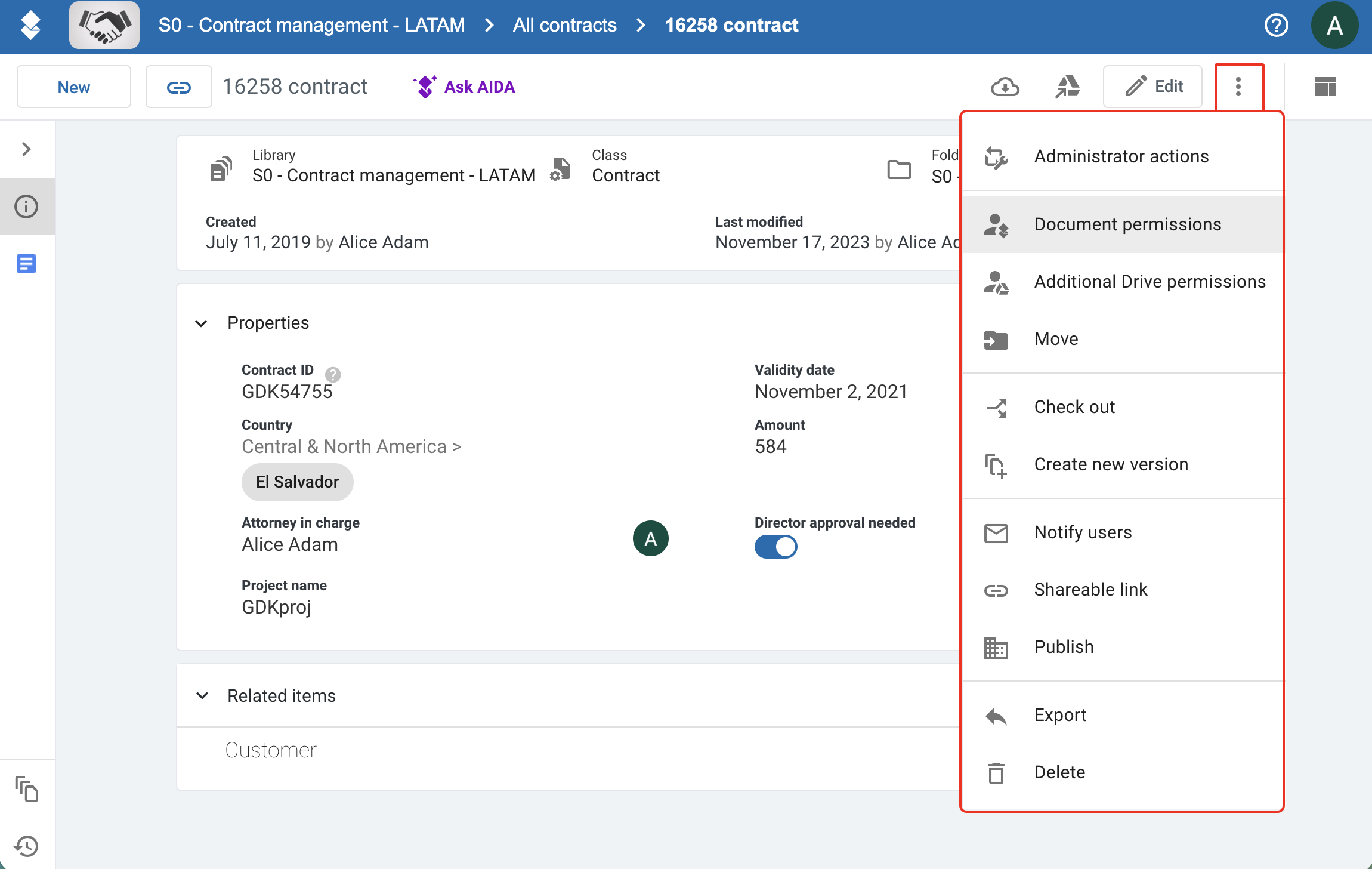1372x869 pixels.
Task: Click the 16258 contract breadcrumb
Action: [x=731, y=25]
